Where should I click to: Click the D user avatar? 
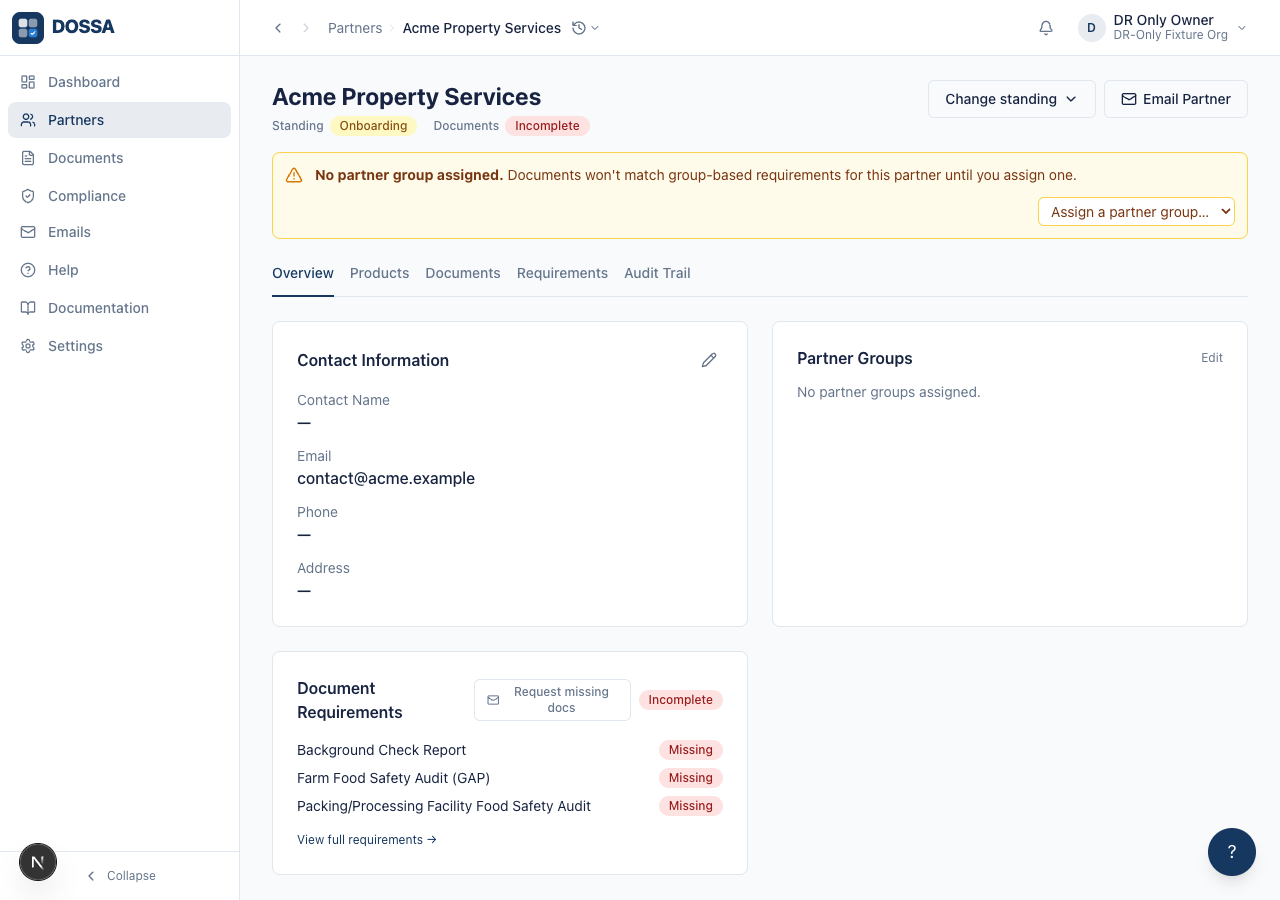[1091, 28]
